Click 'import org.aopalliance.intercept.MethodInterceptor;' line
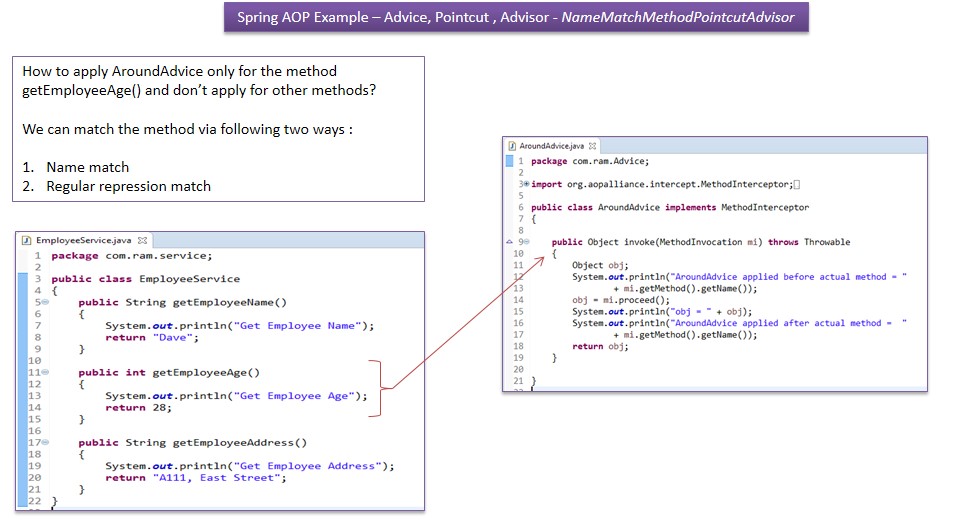The image size is (960, 528). [x=662, y=184]
